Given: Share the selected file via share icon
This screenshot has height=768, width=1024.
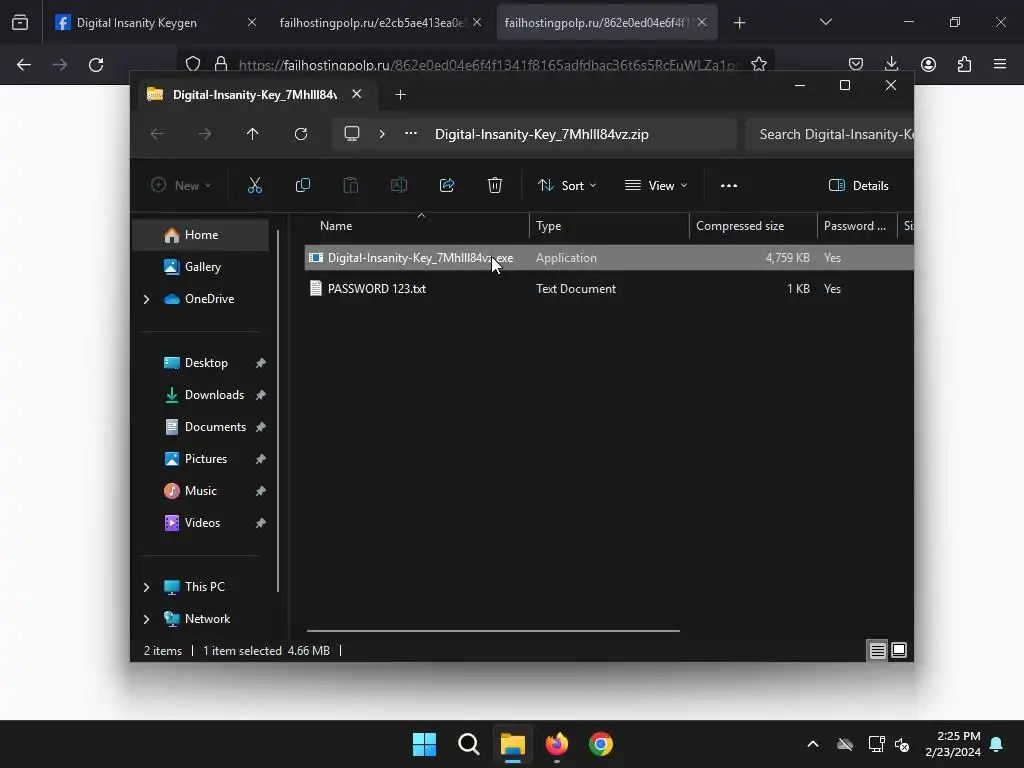Looking at the screenshot, I should coord(447,185).
